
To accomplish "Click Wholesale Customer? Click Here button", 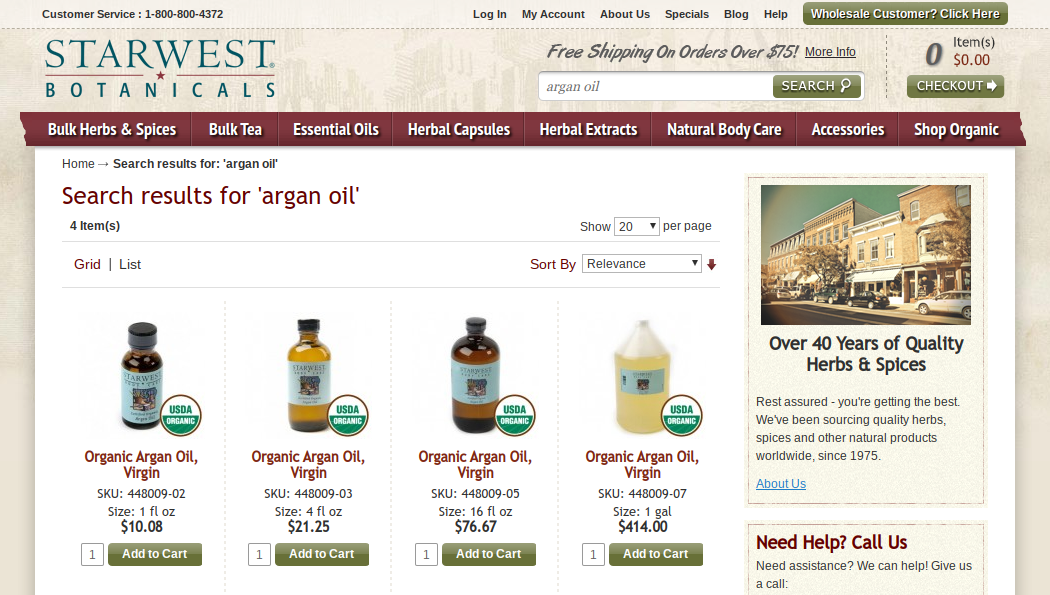I will click(905, 13).
